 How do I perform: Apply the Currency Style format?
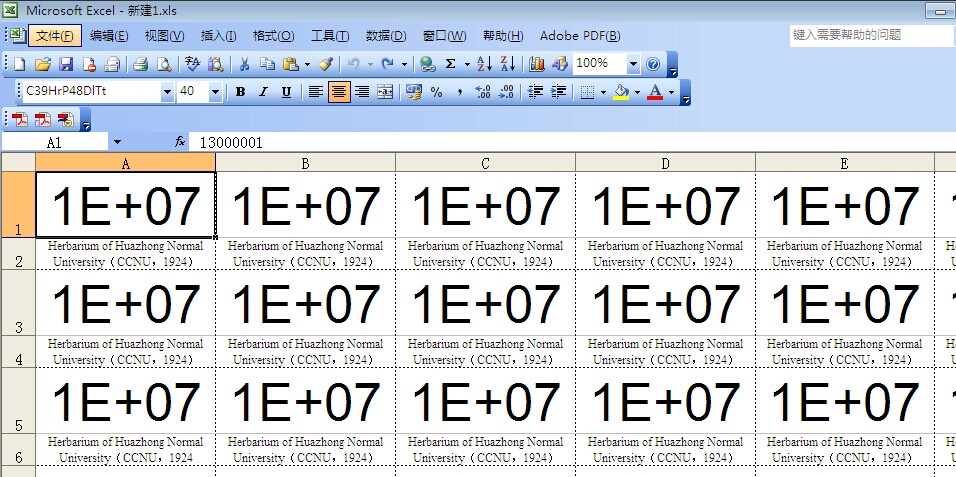[x=414, y=92]
